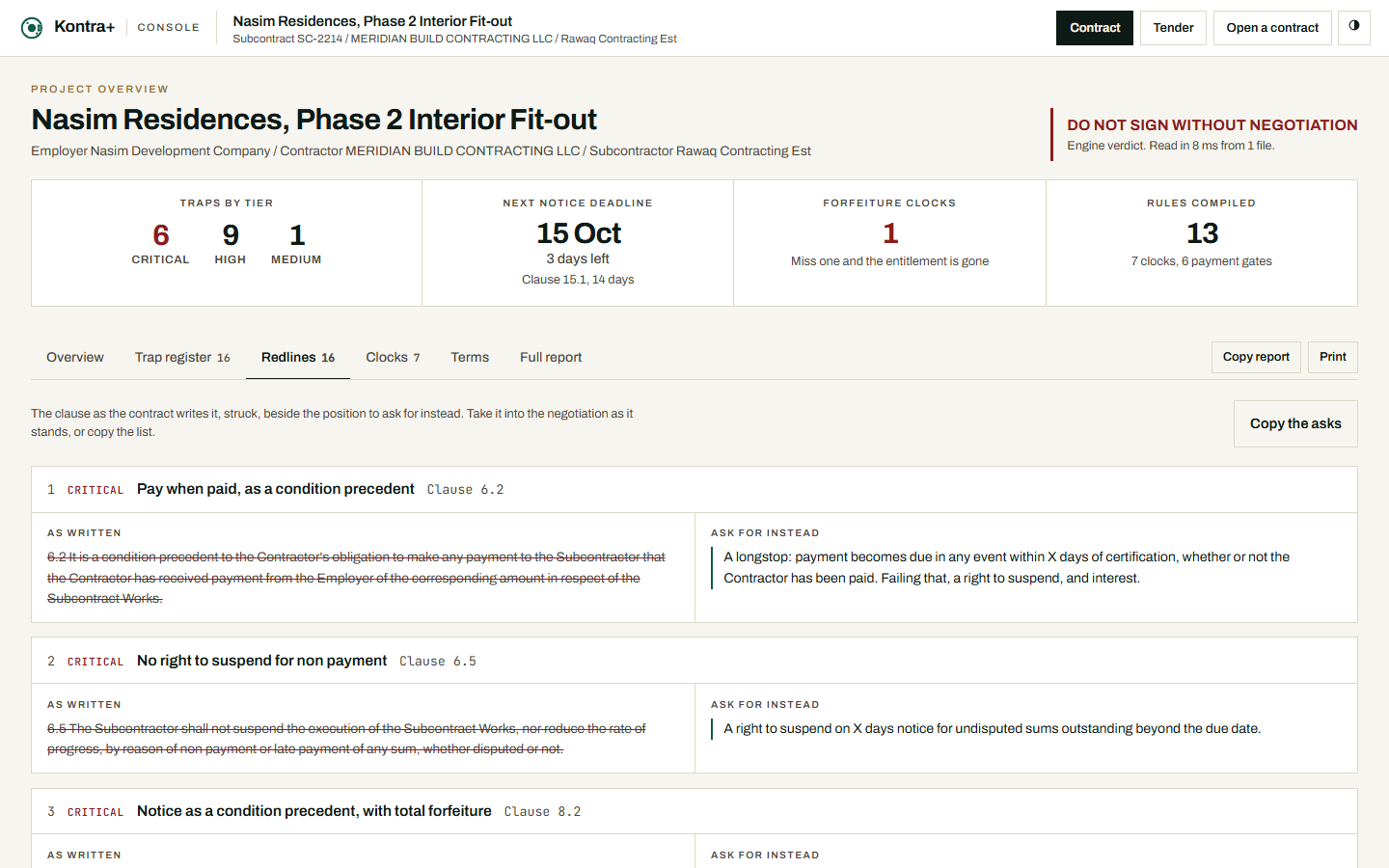Click the Clause 8.2 reference
This screenshot has height=868, width=1389.
click(x=543, y=812)
